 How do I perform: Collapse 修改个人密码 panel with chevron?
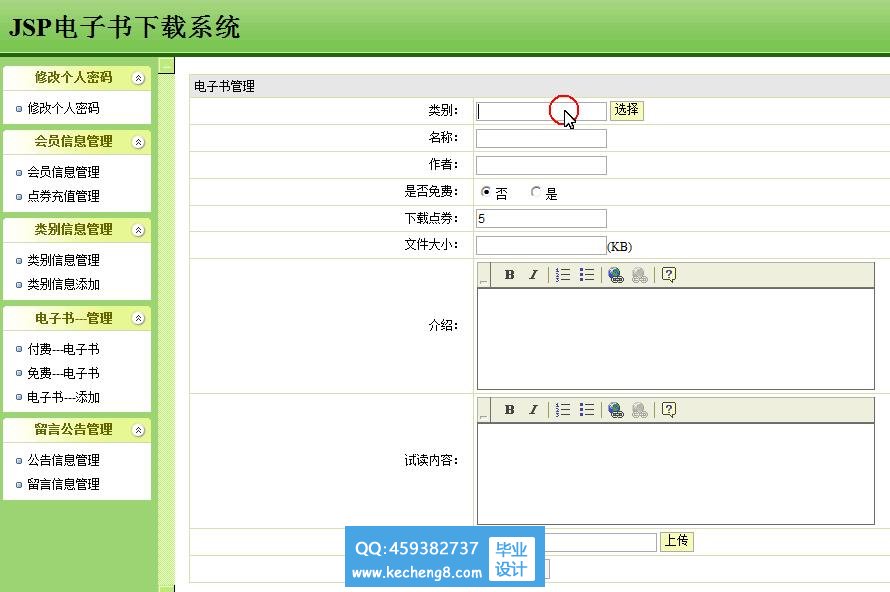point(138,78)
